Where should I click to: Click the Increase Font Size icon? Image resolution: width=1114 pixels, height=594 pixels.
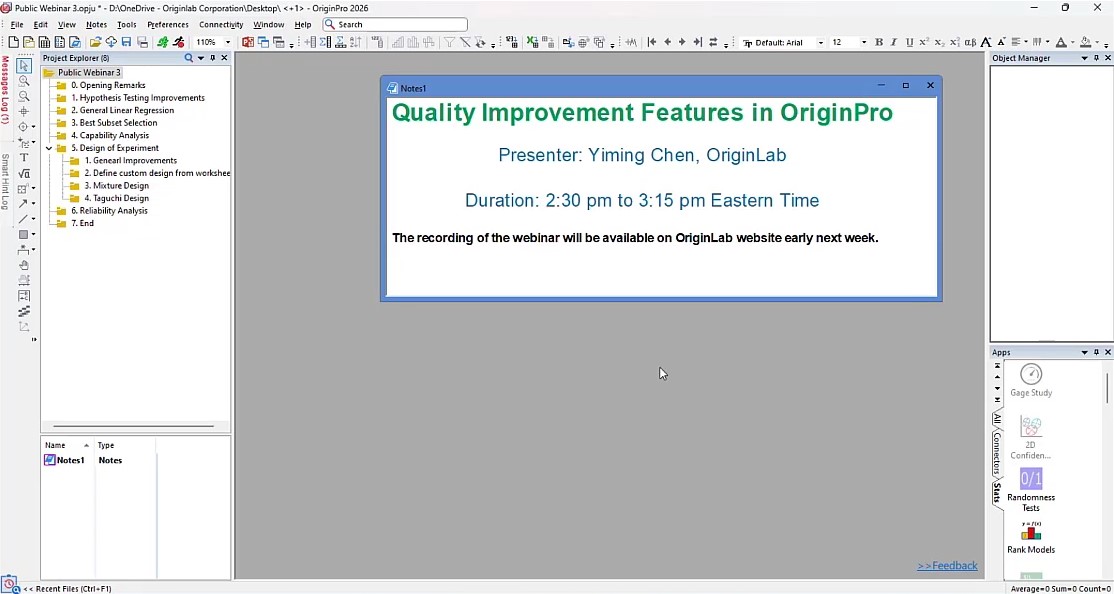(x=987, y=42)
